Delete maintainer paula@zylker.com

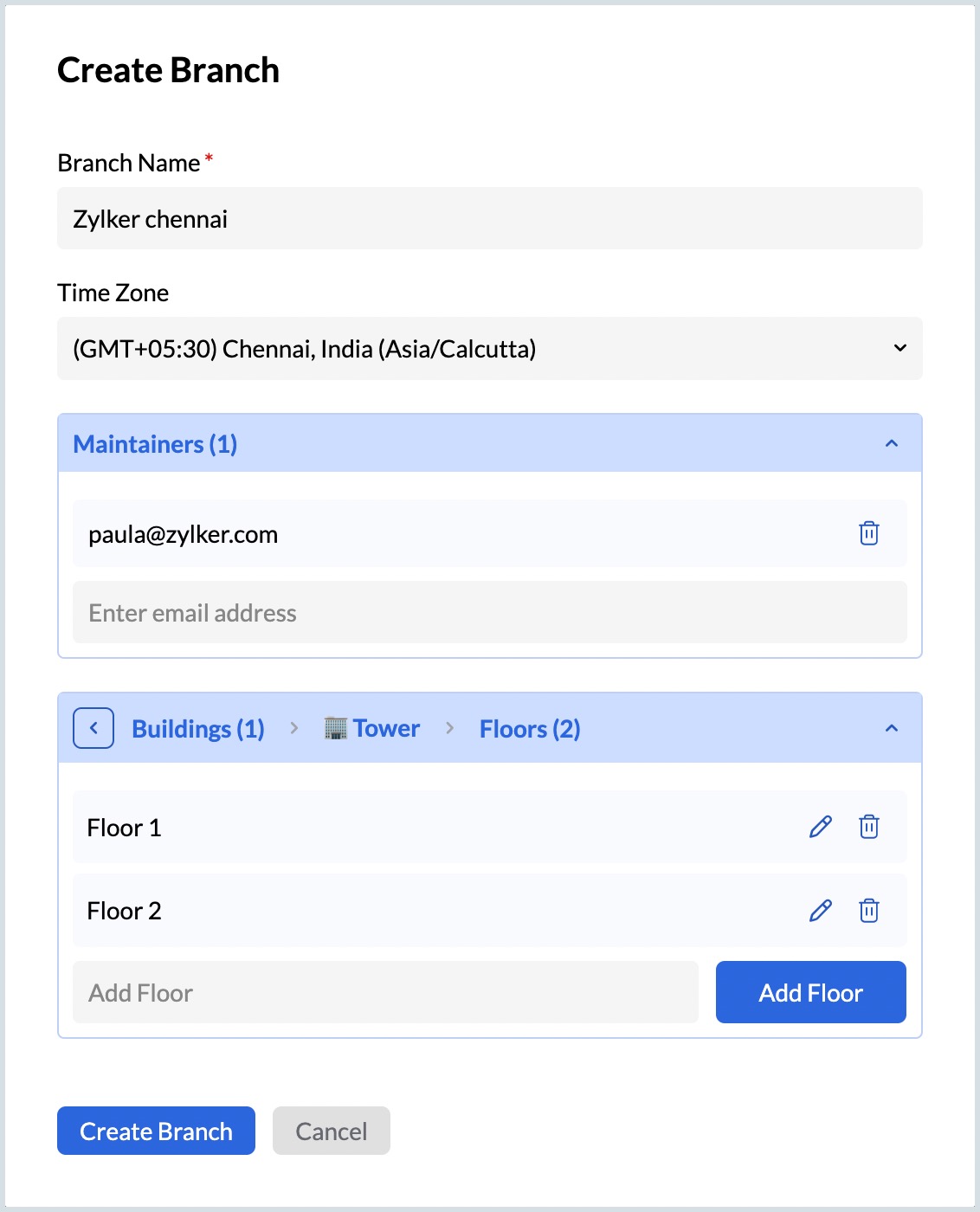coord(868,533)
